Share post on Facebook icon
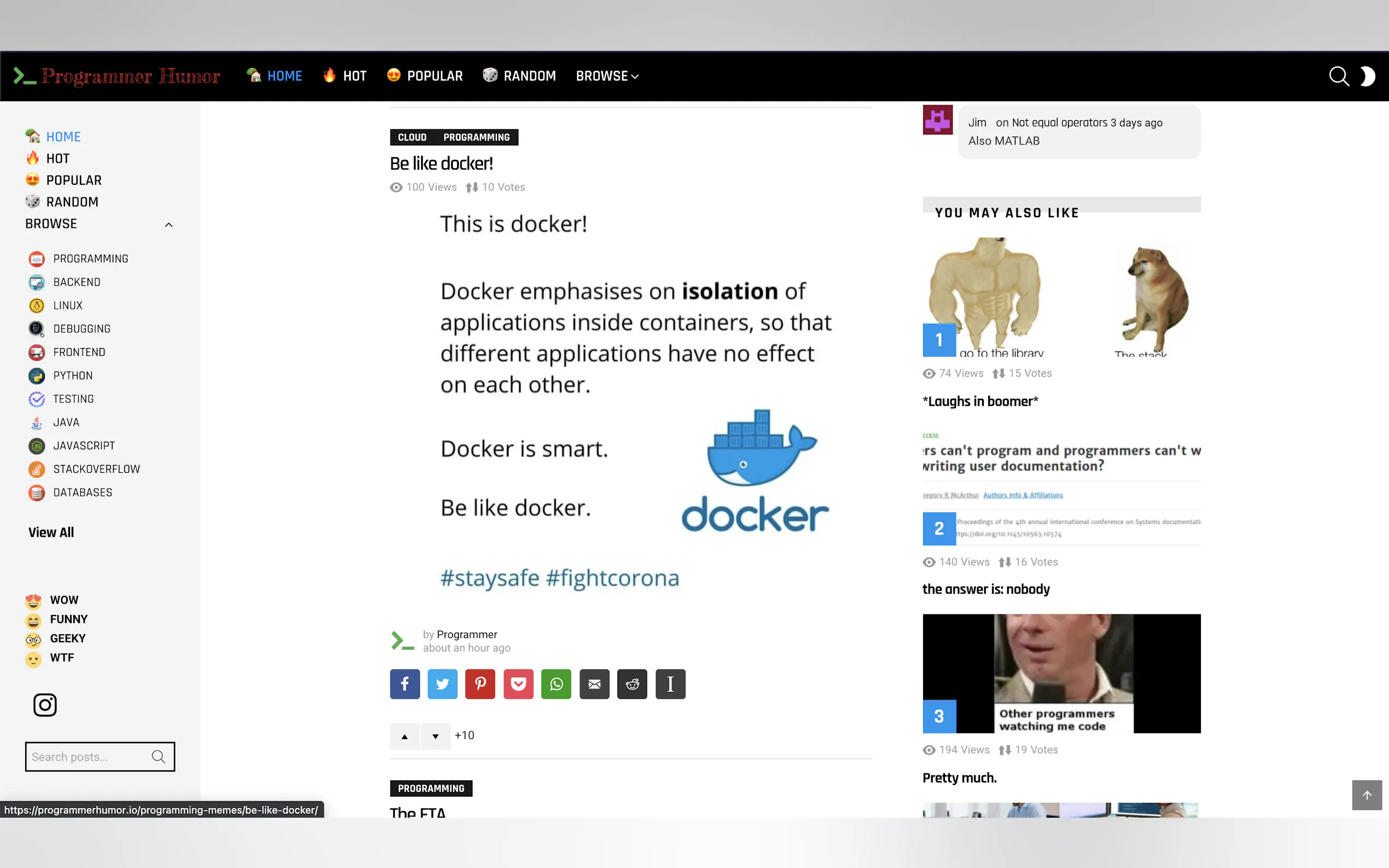The image size is (1389, 868). pos(405,684)
